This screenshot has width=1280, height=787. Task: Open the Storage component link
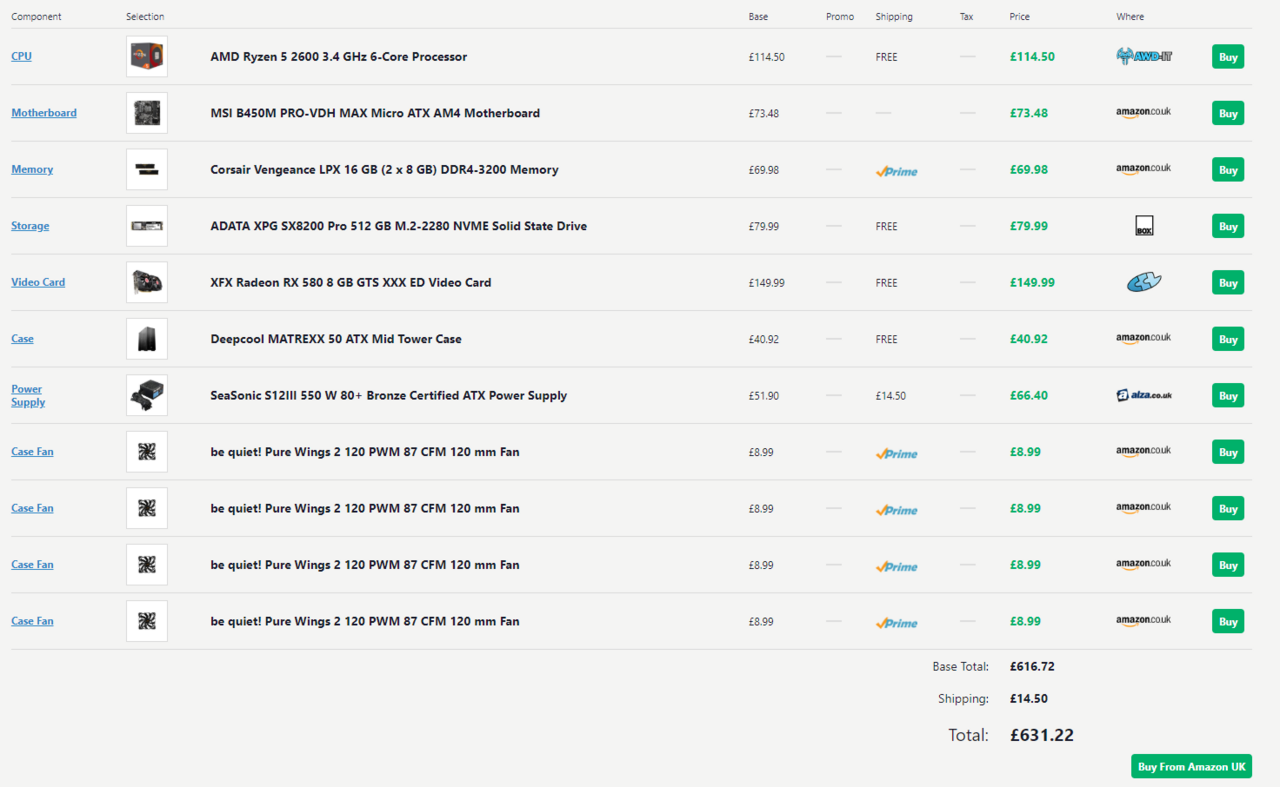30,226
